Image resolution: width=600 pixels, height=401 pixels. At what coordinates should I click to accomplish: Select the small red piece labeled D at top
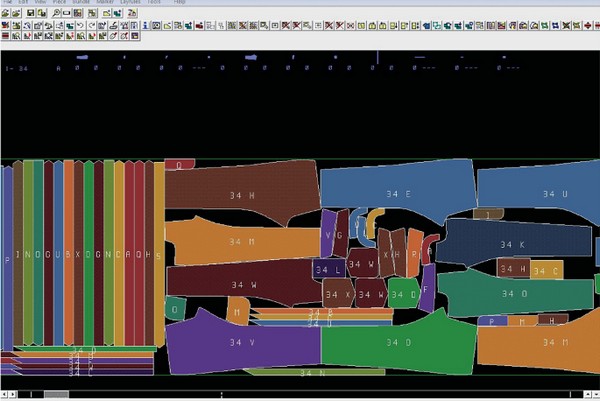click(179, 165)
